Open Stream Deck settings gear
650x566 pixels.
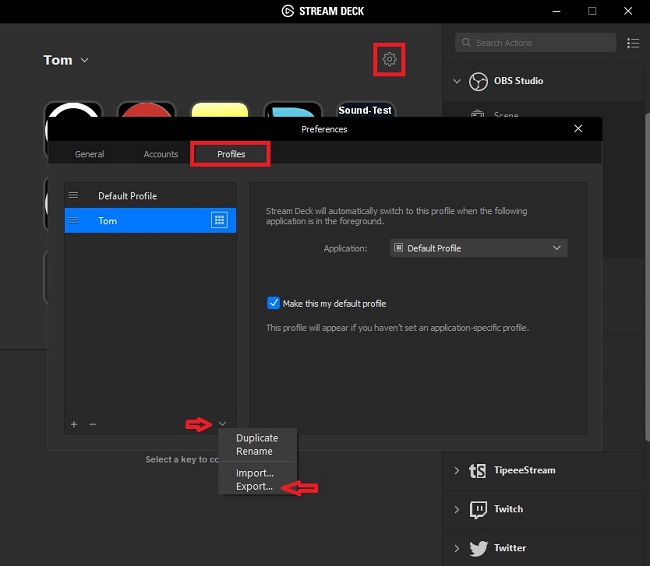389,59
